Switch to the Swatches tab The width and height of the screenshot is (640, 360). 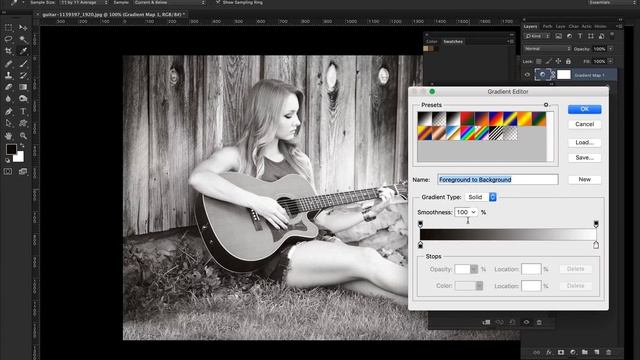pos(453,42)
